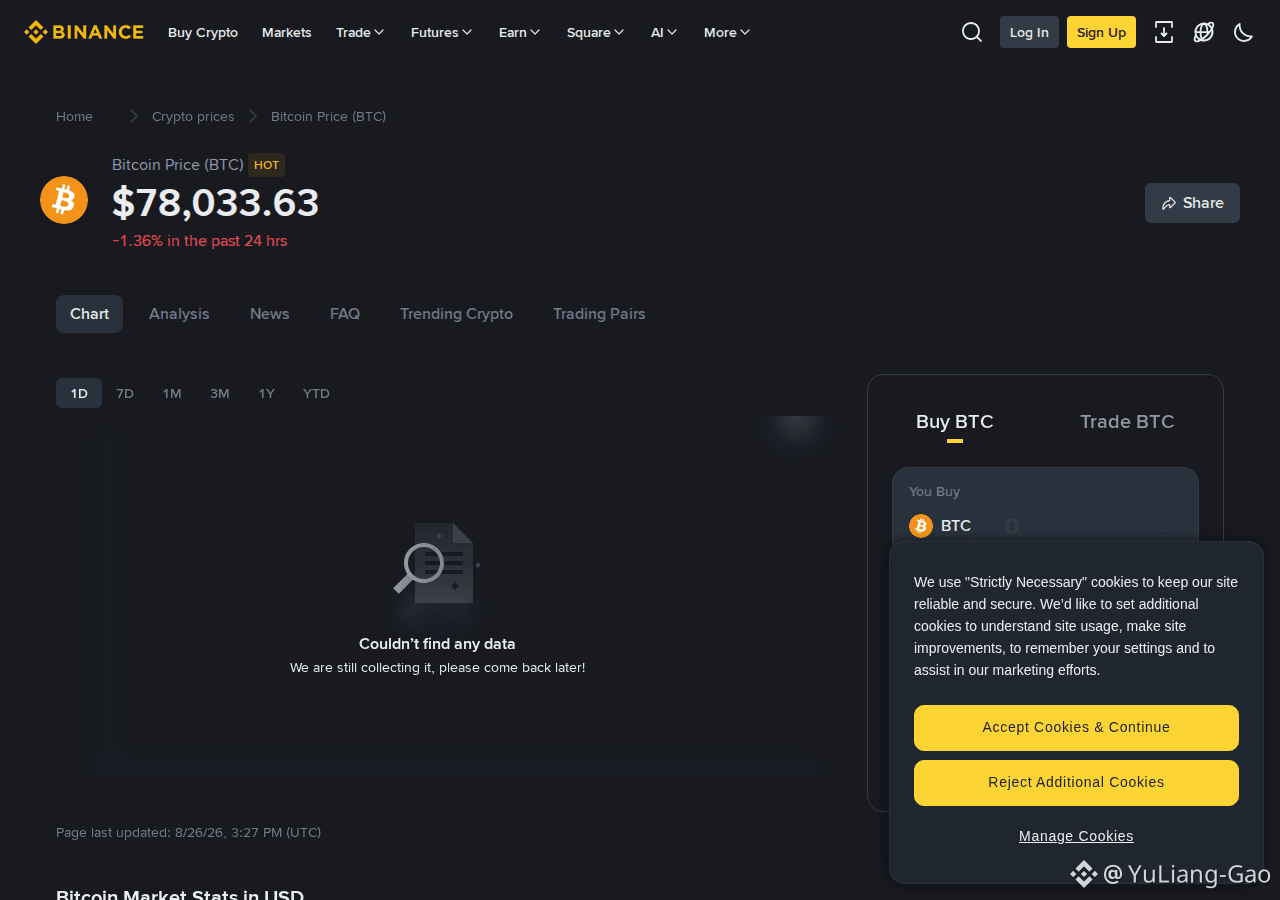Click the Share button

(1192, 203)
